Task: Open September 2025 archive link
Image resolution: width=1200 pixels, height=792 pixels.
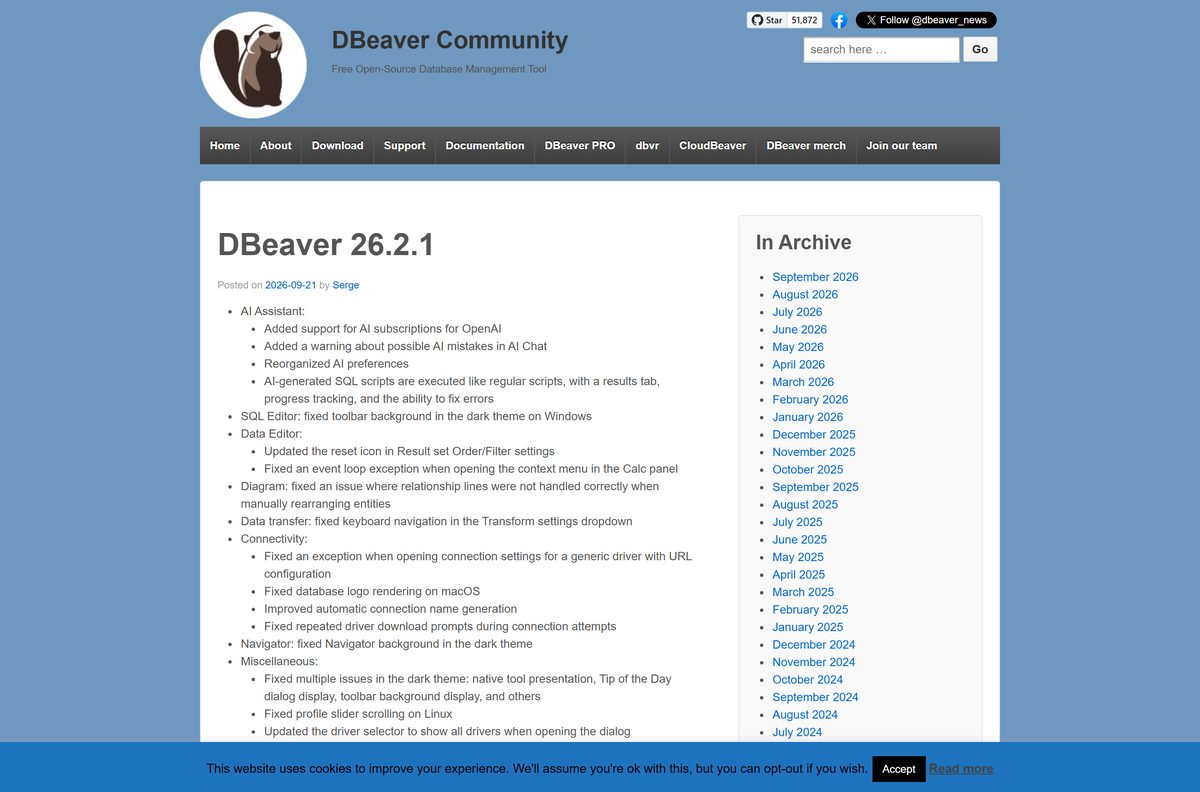Action: point(815,487)
